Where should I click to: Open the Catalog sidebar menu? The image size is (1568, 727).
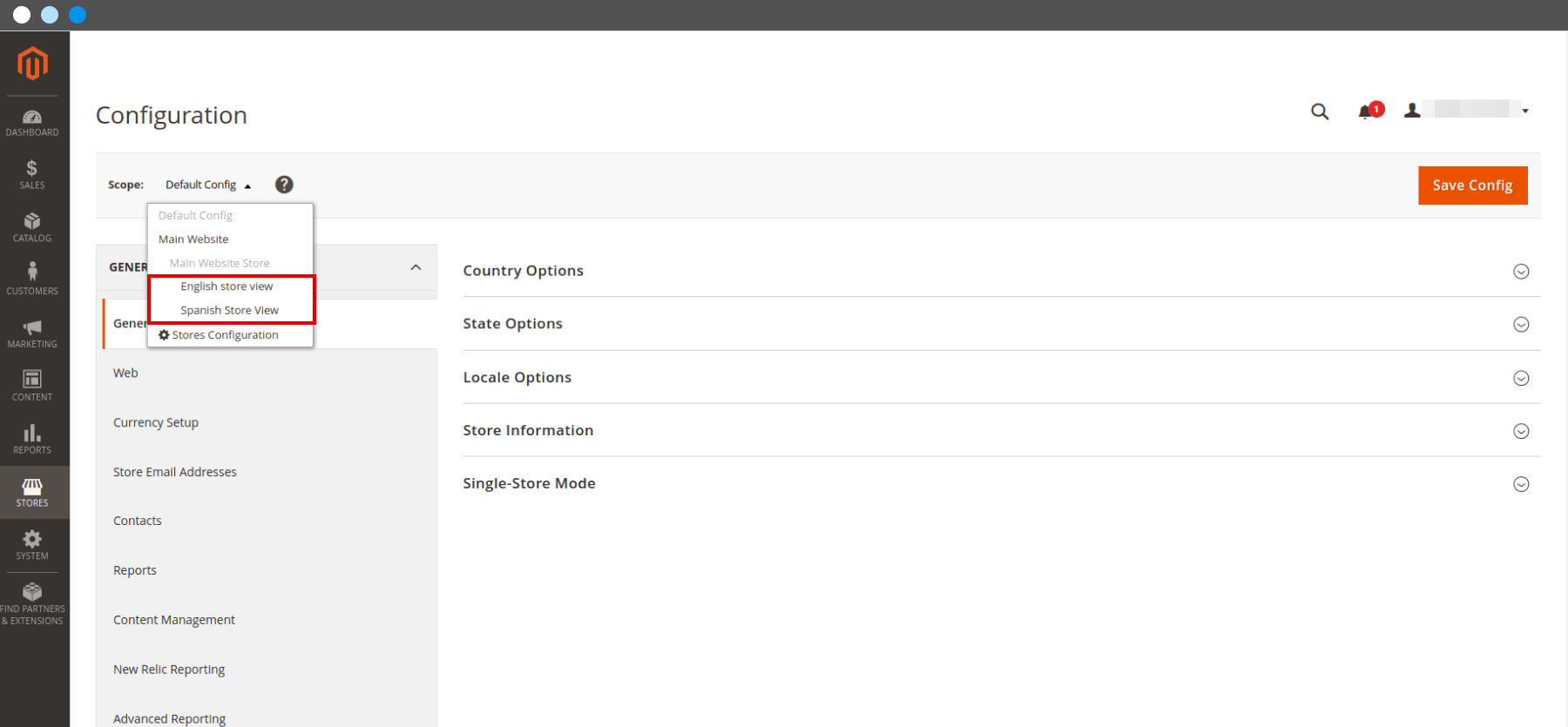32,228
